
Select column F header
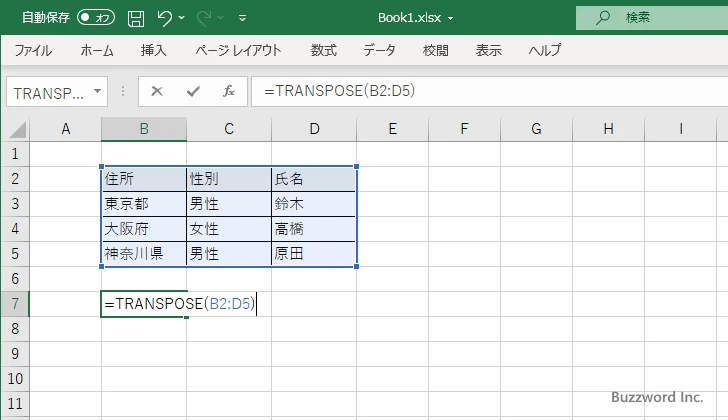(x=464, y=129)
